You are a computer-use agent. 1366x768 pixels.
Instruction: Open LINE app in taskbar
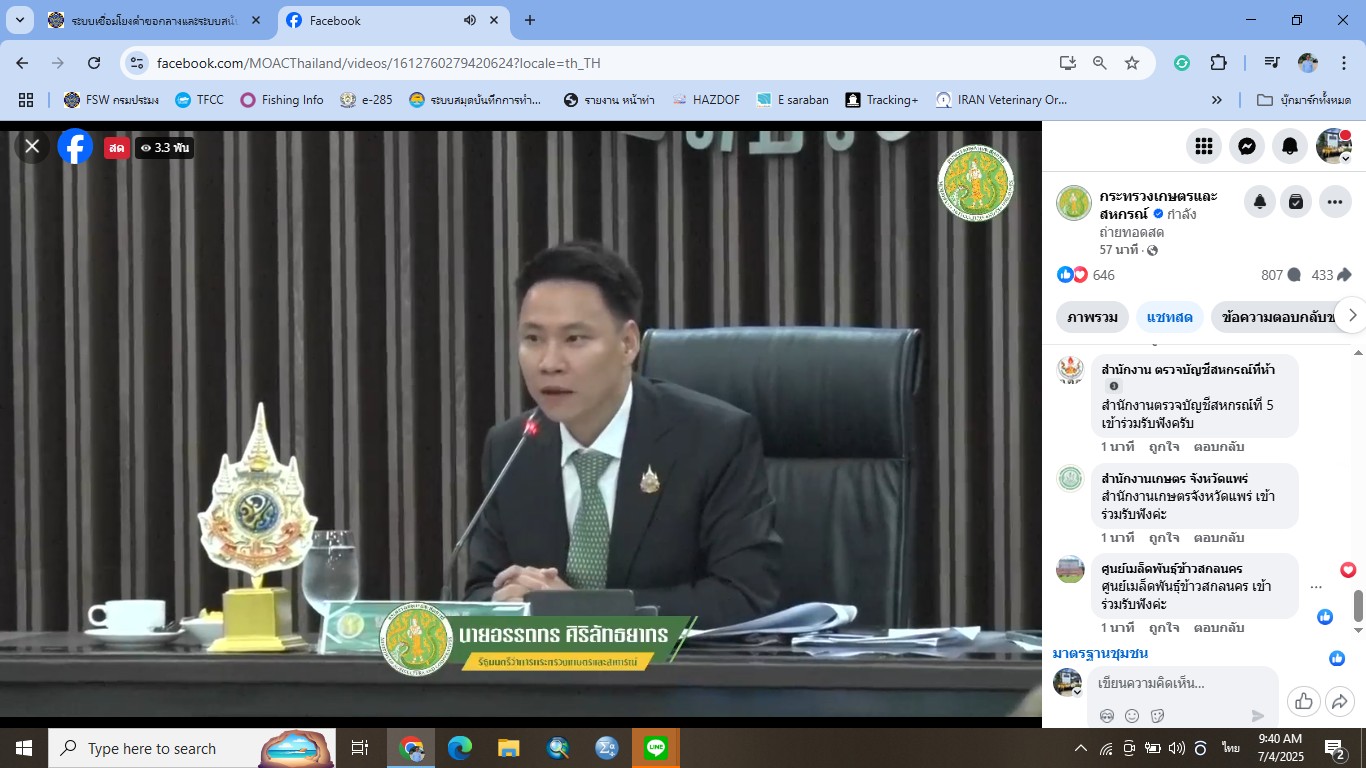point(656,748)
